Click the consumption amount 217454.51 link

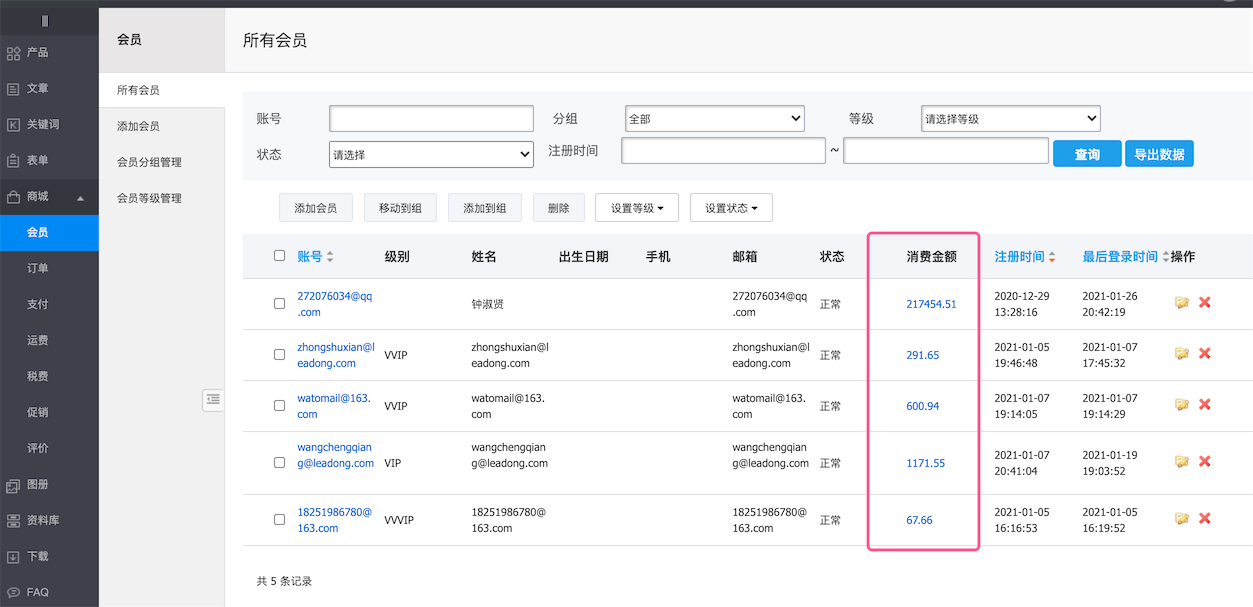click(x=931, y=304)
